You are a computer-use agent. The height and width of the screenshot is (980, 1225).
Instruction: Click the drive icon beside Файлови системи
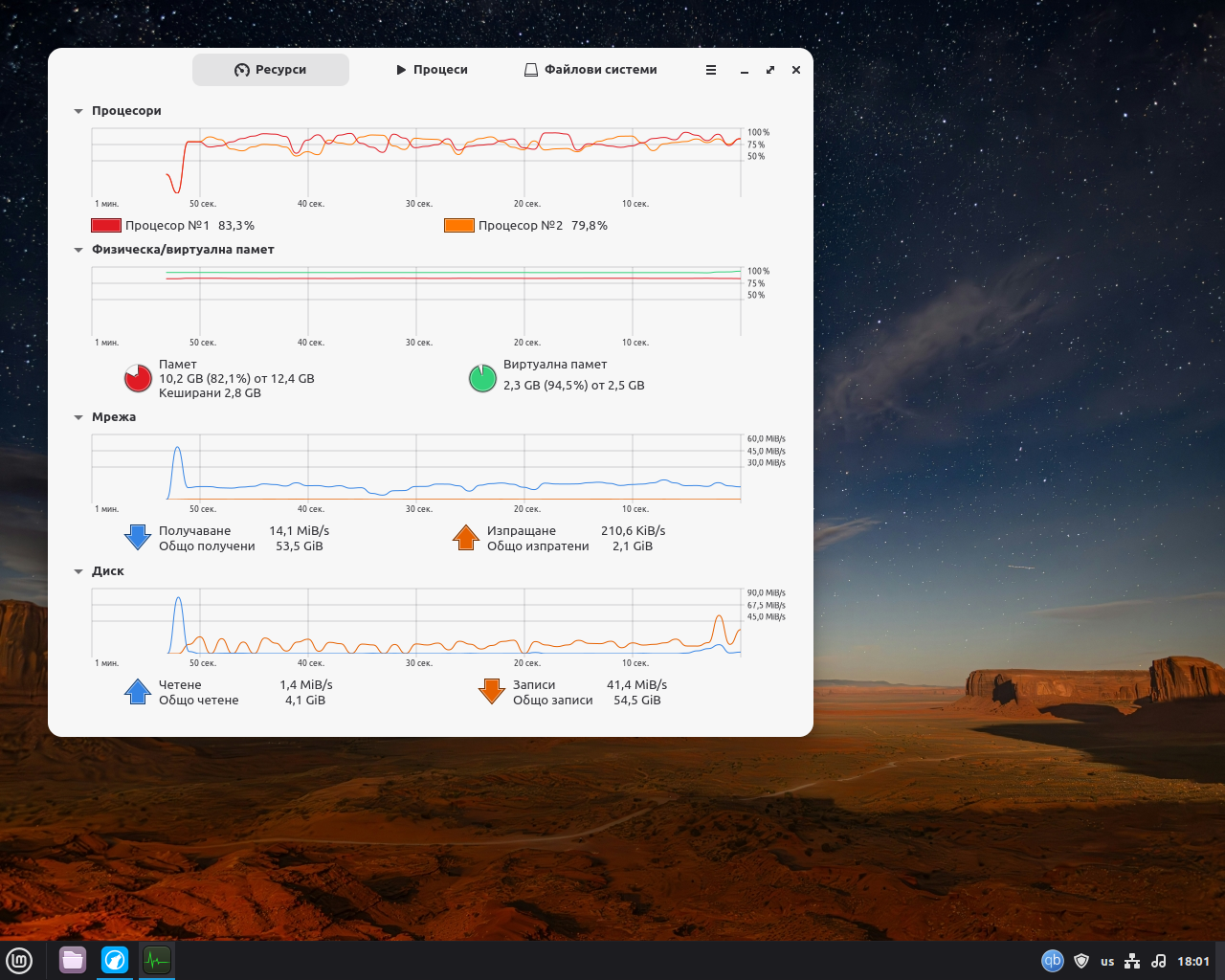pyautogui.click(x=530, y=70)
